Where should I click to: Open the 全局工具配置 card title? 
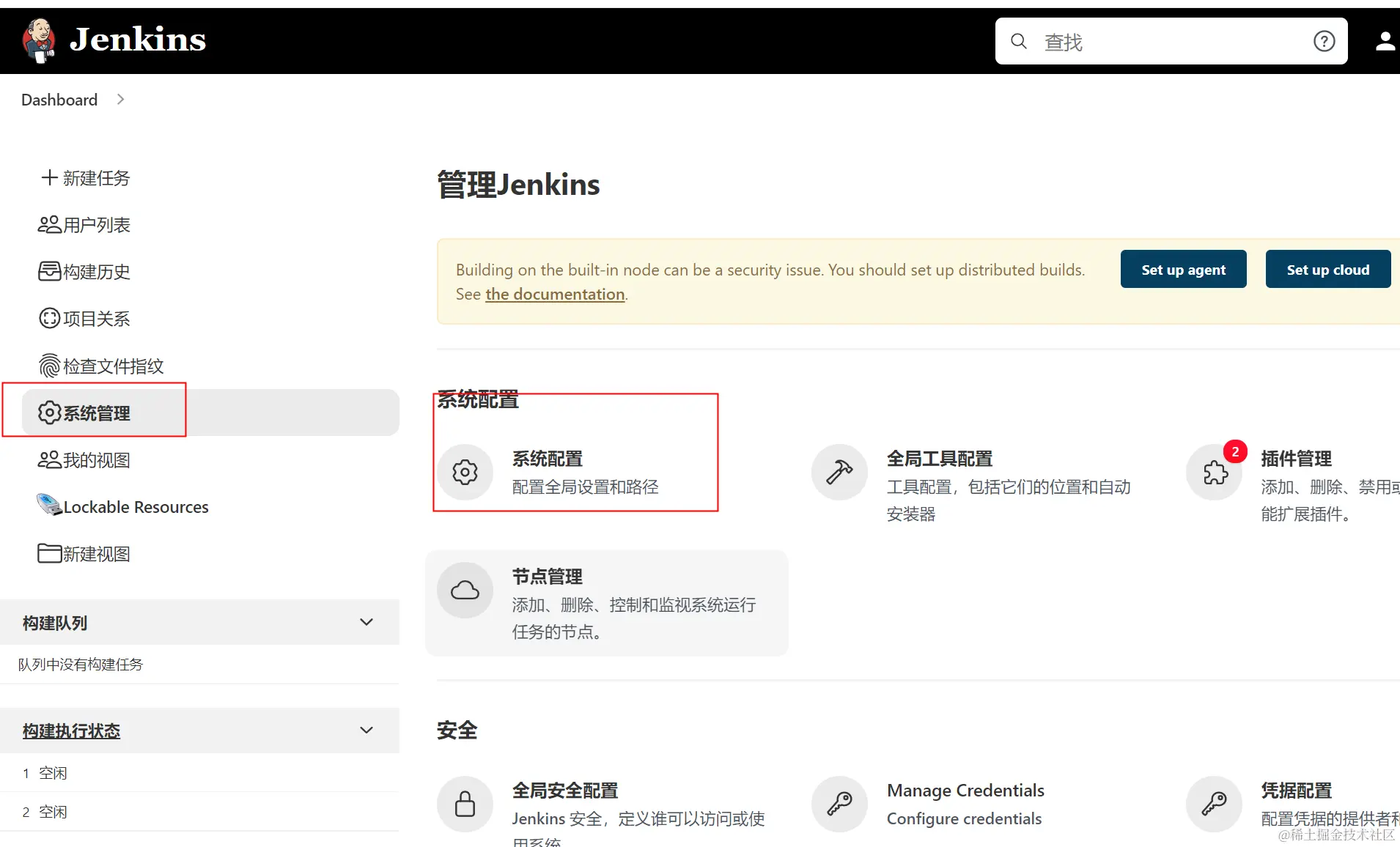point(939,459)
